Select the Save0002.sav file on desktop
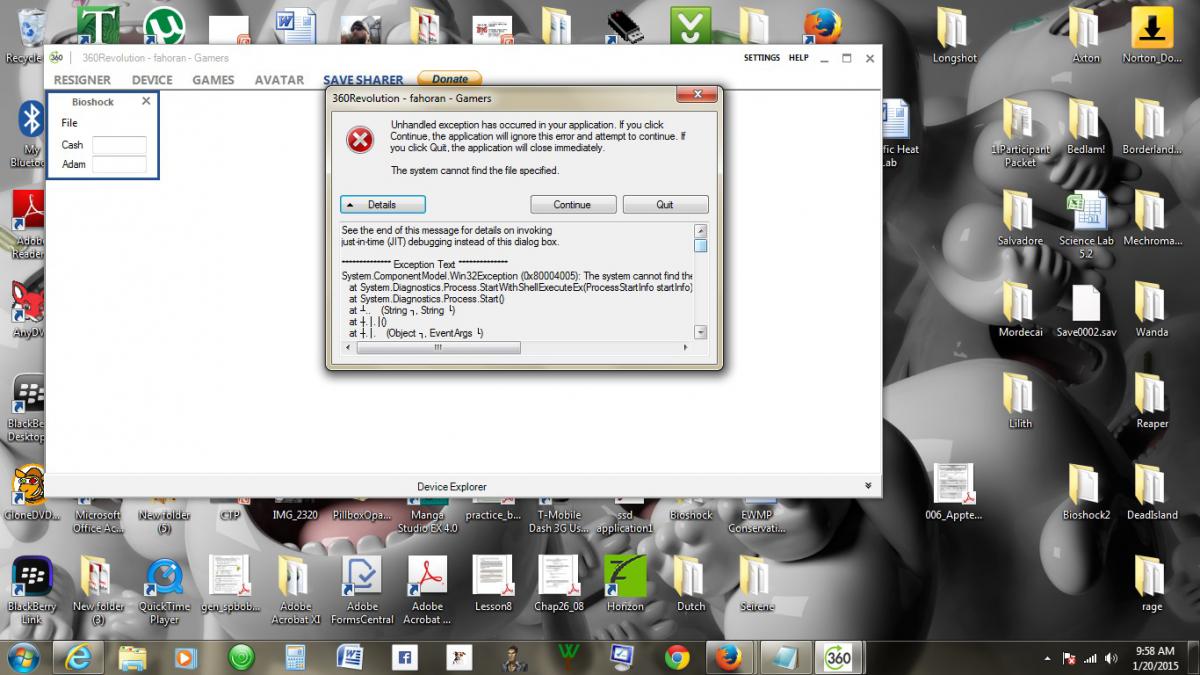 1085,310
